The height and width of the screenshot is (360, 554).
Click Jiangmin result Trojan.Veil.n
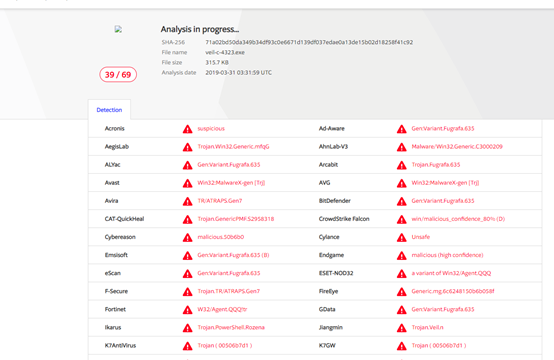tap(428, 327)
